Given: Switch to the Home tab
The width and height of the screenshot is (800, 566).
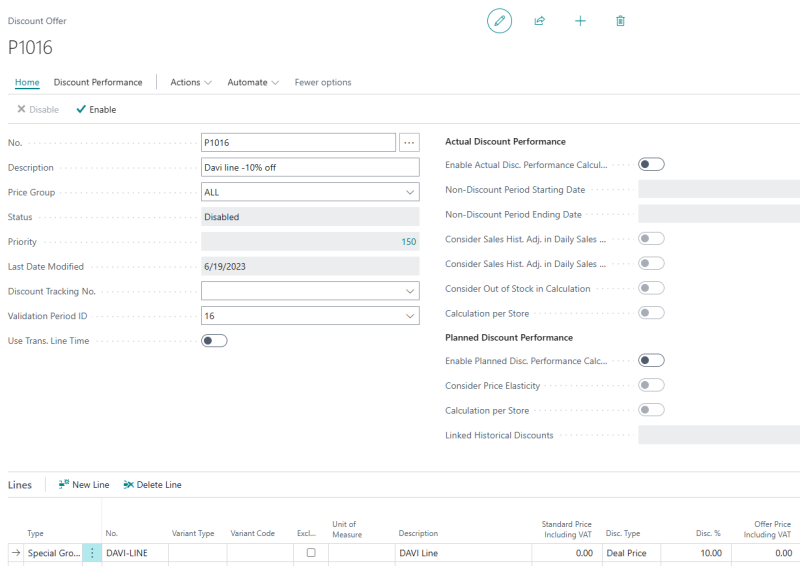Looking at the screenshot, I should (x=27, y=82).
